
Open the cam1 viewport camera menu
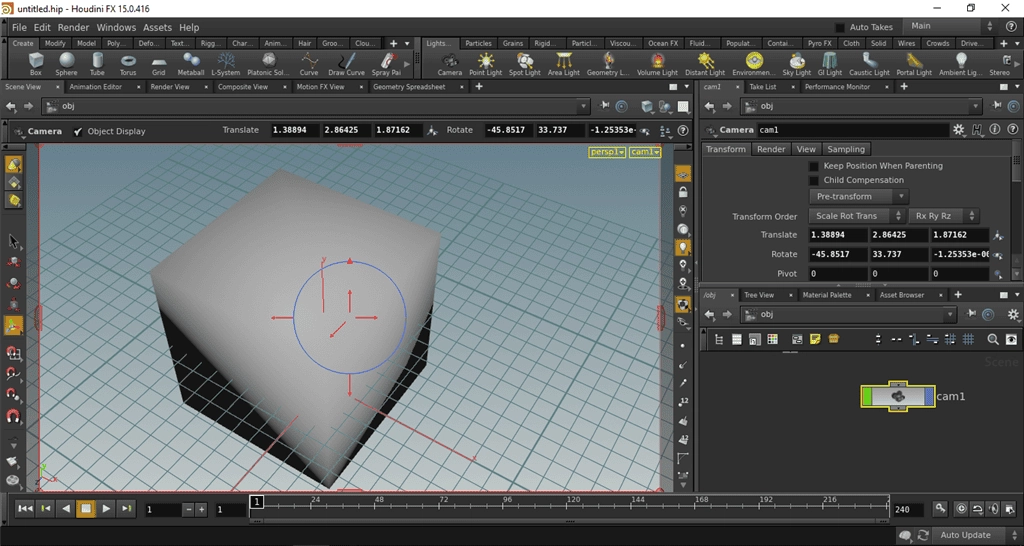645,152
